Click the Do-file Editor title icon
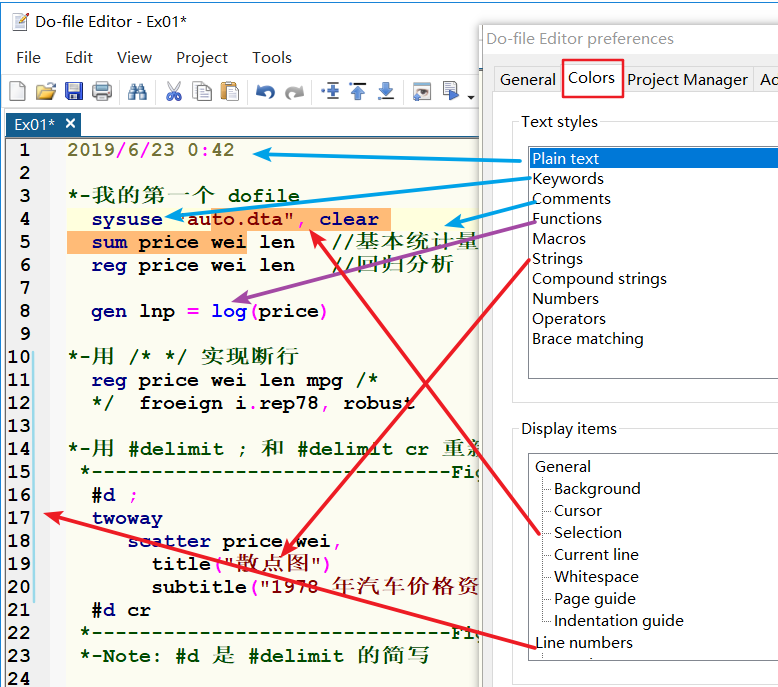The height and width of the screenshot is (687, 778). click(20, 21)
